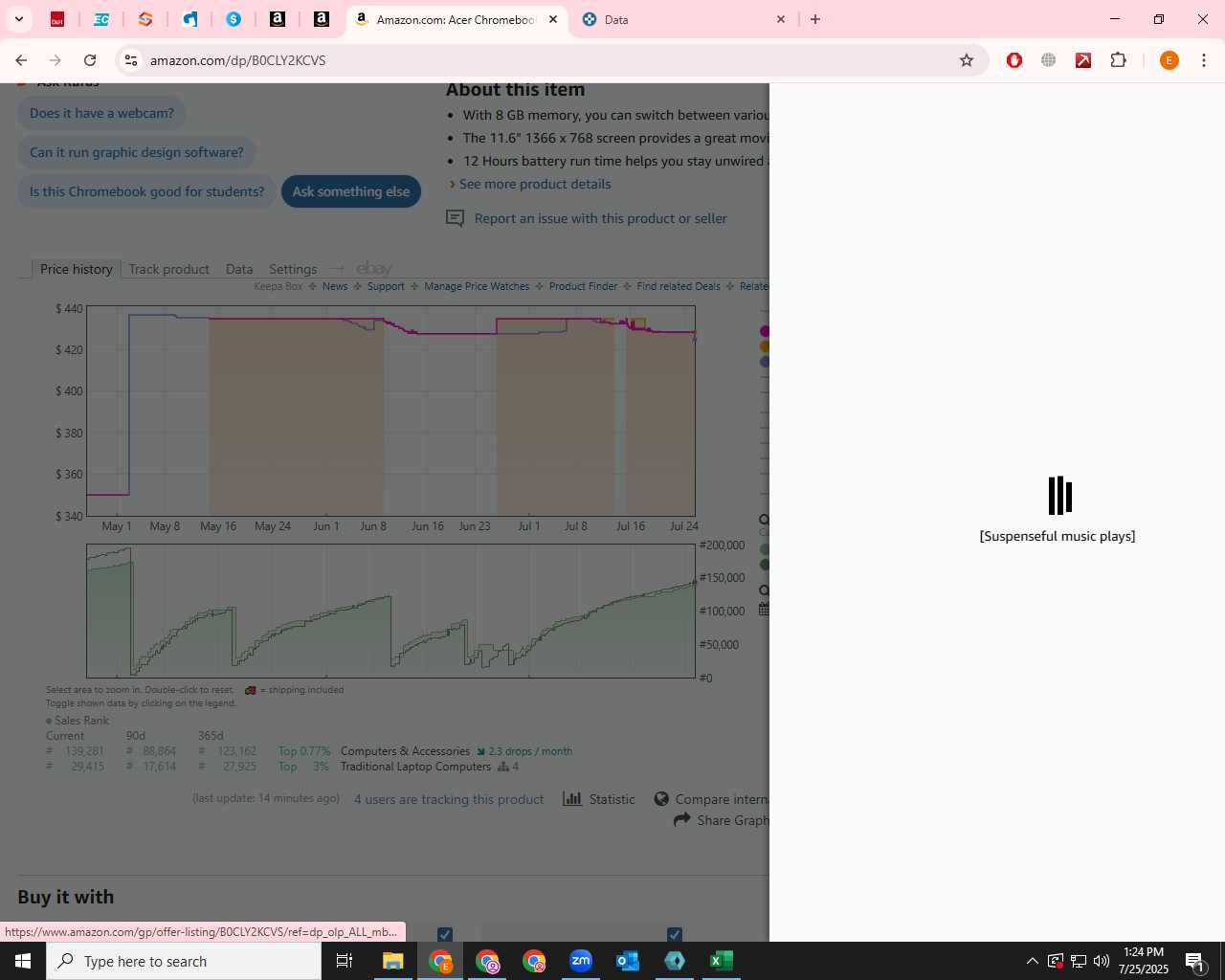Open Find related Deals link
Screen dimensions: 1225x980
678,286
